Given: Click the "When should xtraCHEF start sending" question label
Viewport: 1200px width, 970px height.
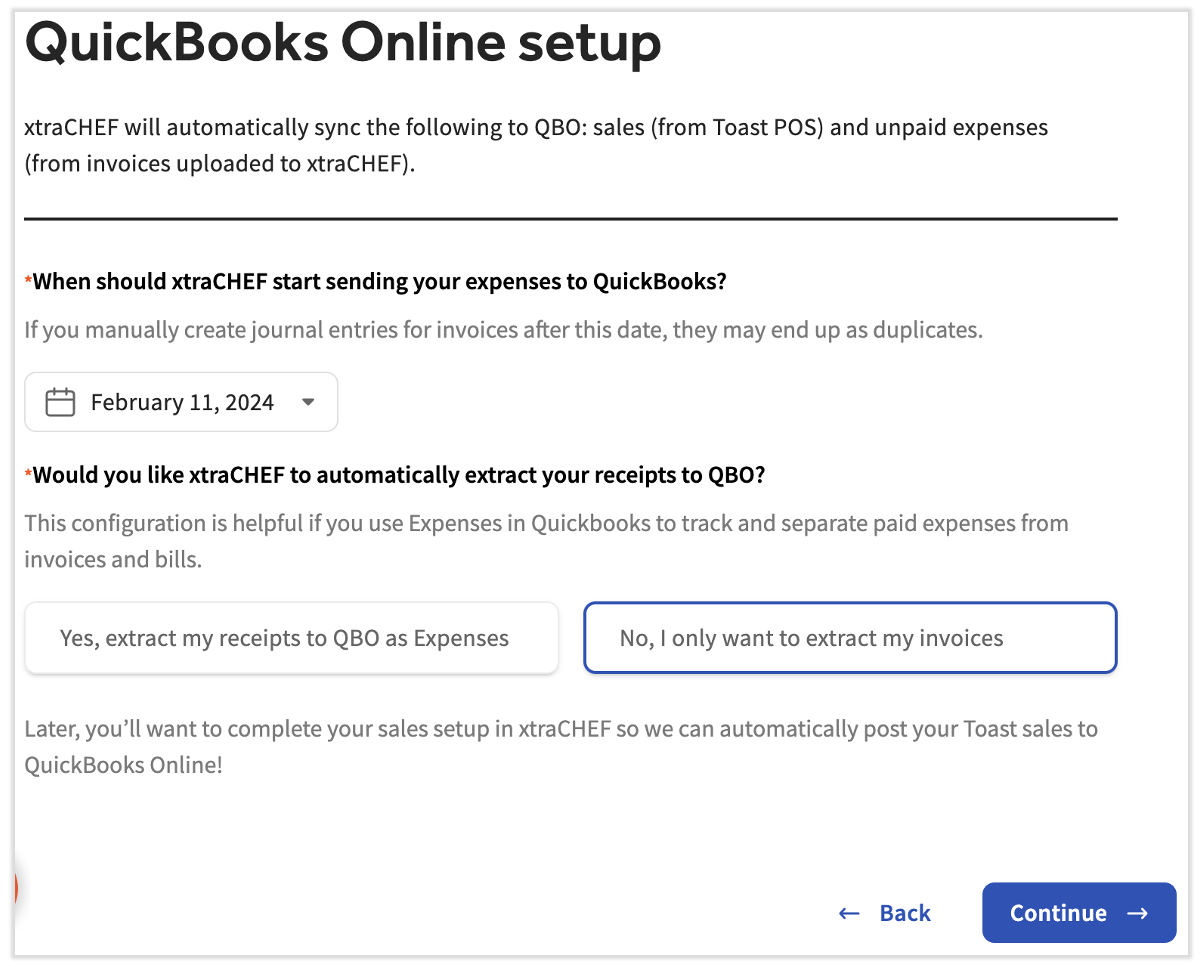Looking at the screenshot, I should tap(380, 282).
